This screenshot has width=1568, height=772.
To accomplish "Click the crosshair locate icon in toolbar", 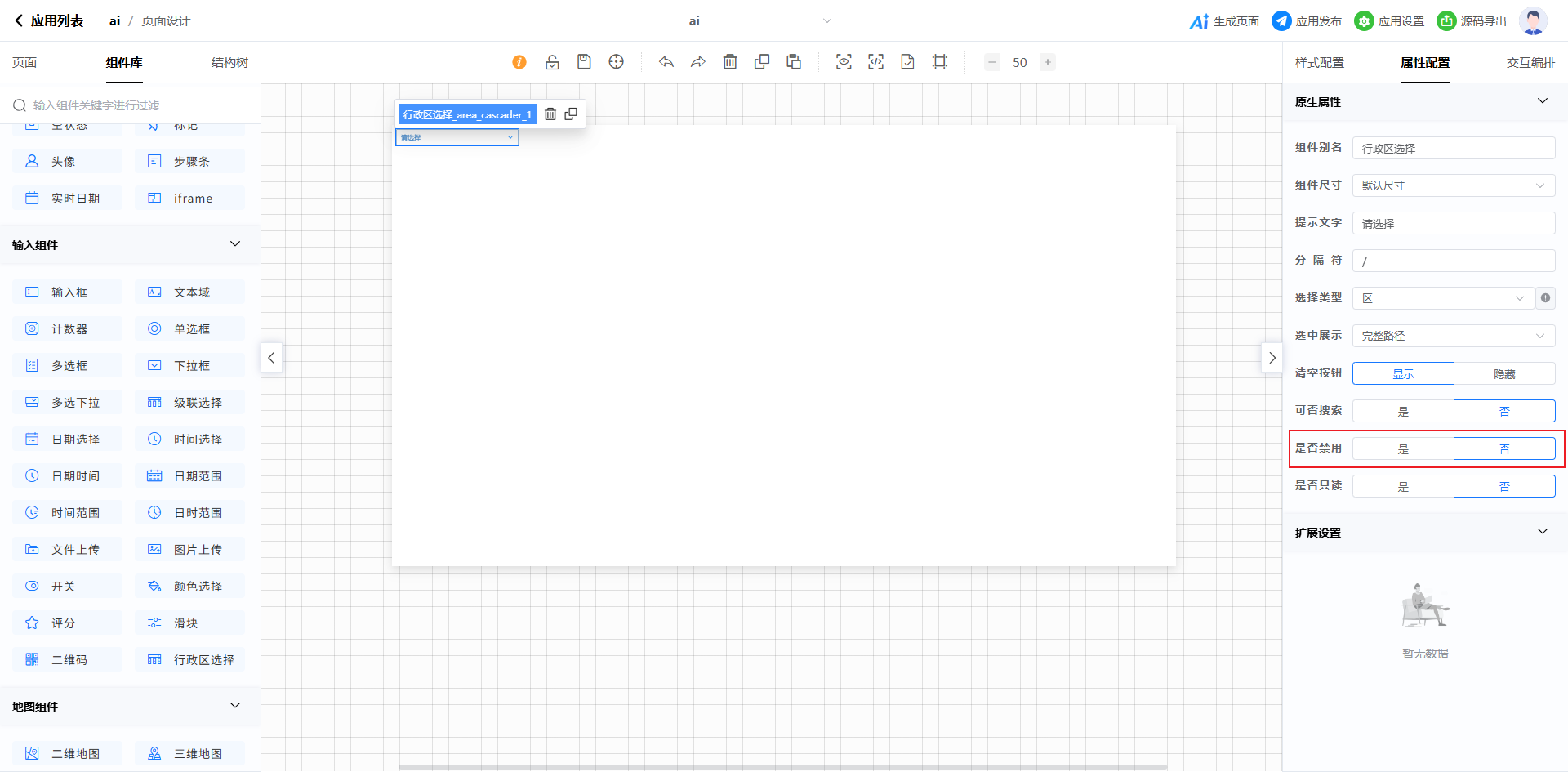I will (617, 62).
